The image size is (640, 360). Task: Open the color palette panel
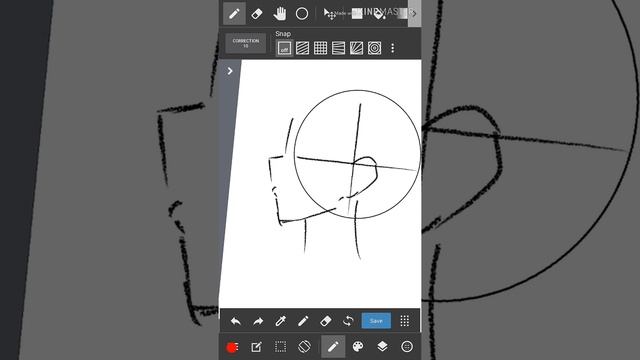(358, 347)
